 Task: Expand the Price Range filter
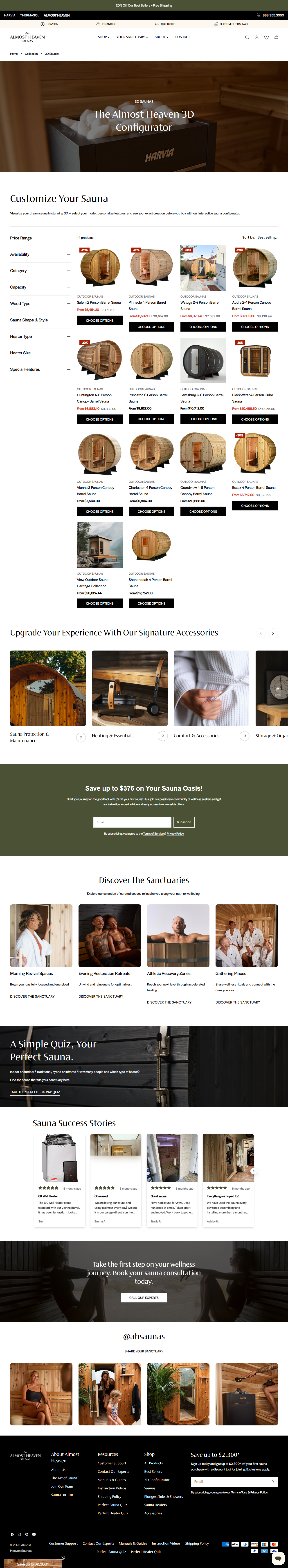click(40, 238)
